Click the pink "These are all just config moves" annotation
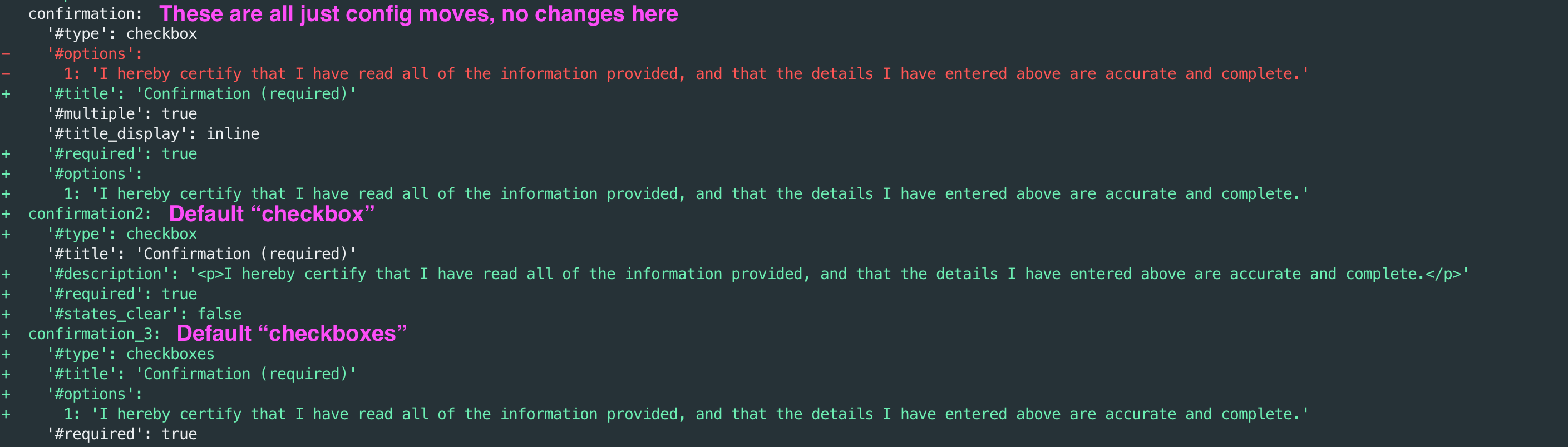This screenshot has height=447, width=1568. 418,14
